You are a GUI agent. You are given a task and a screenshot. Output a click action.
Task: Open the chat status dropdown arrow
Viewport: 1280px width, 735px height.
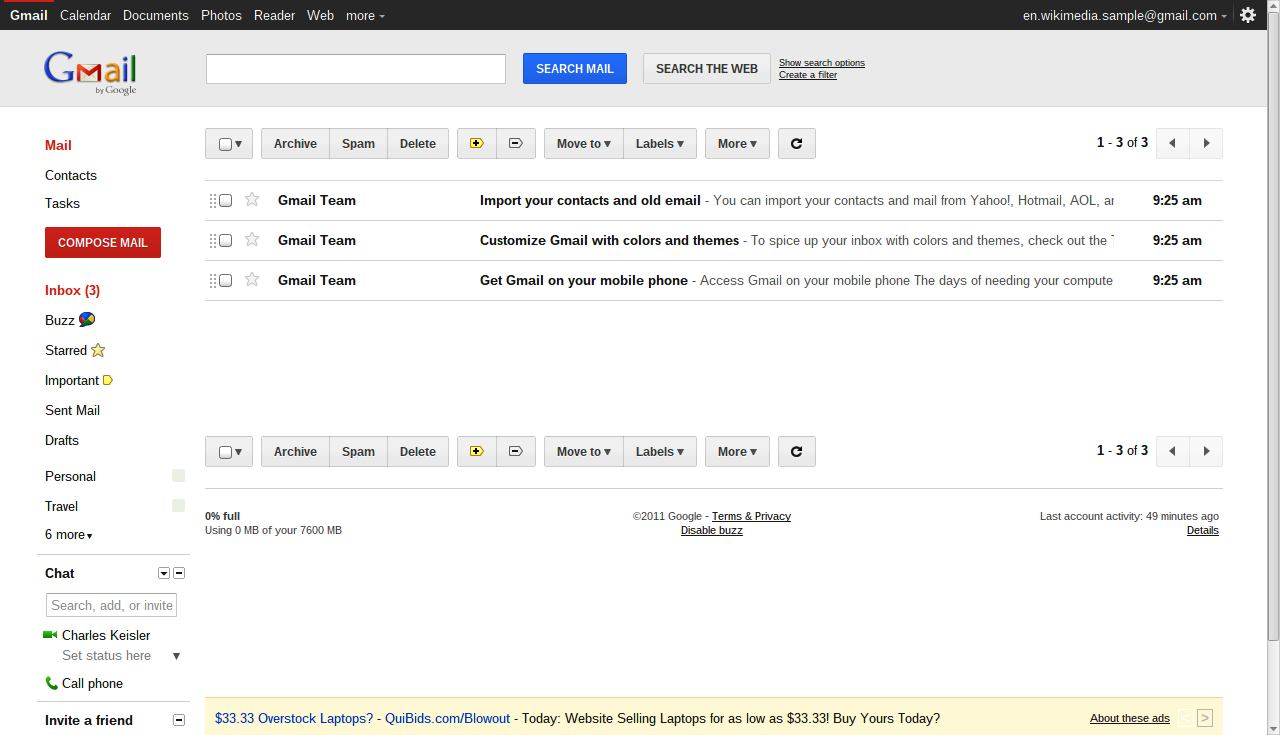pyautogui.click(x=176, y=656)
